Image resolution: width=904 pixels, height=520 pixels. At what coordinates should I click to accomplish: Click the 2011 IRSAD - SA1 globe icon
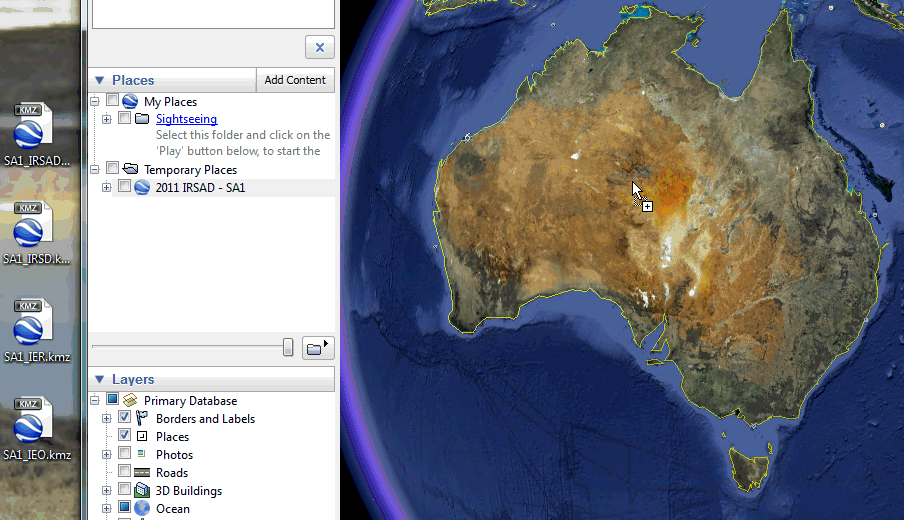[x=141, y=187]
